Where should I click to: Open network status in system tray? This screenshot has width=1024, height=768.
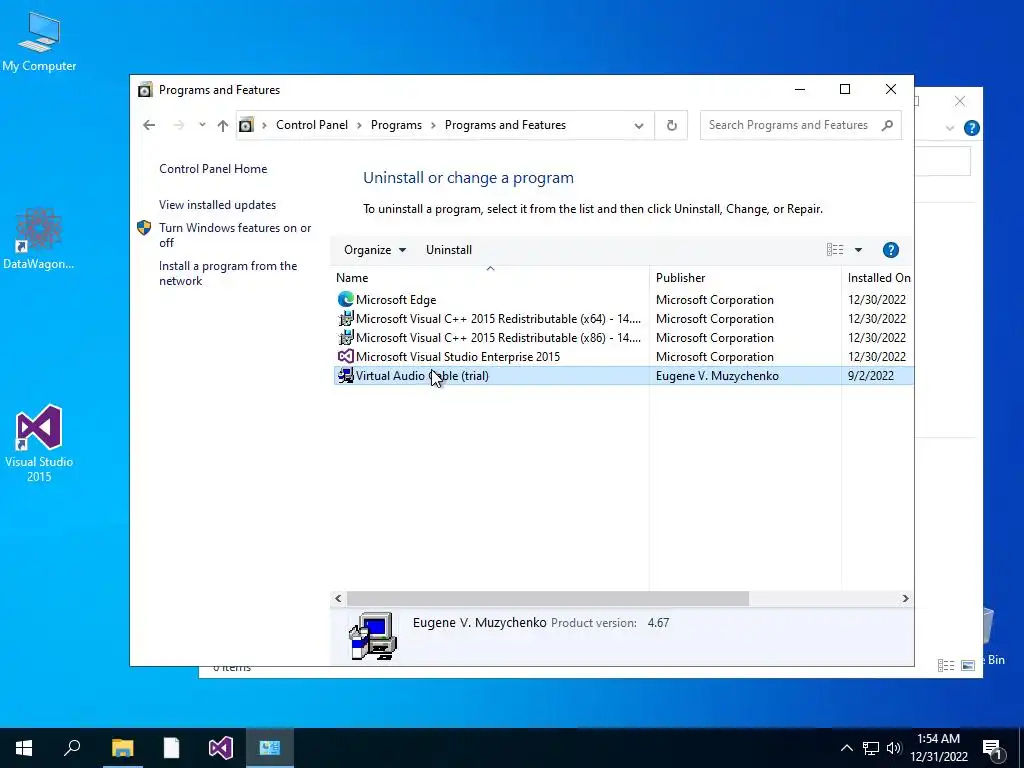(x=871, y=748)
